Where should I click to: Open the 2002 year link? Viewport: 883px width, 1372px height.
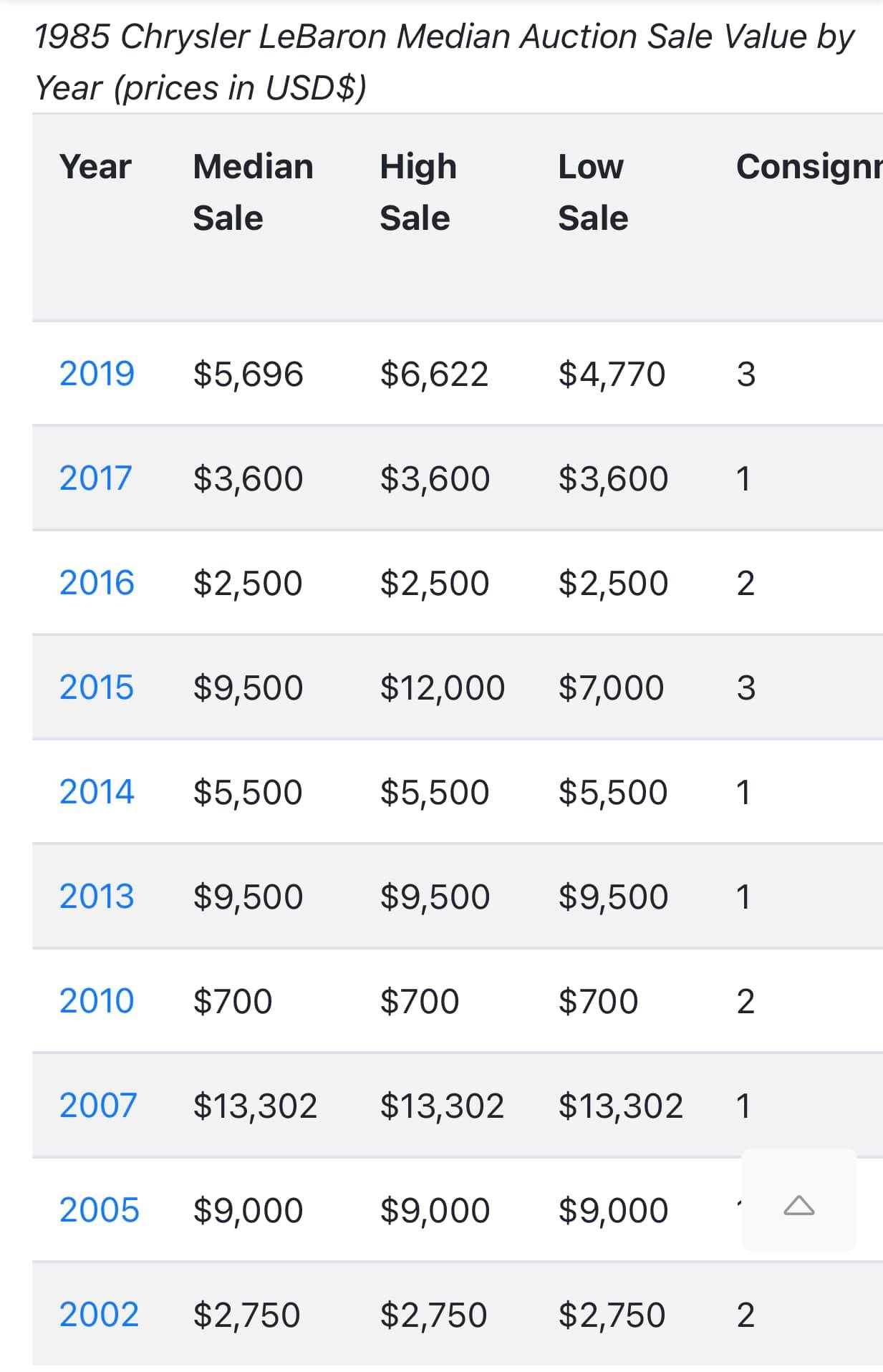point(99,1315)
